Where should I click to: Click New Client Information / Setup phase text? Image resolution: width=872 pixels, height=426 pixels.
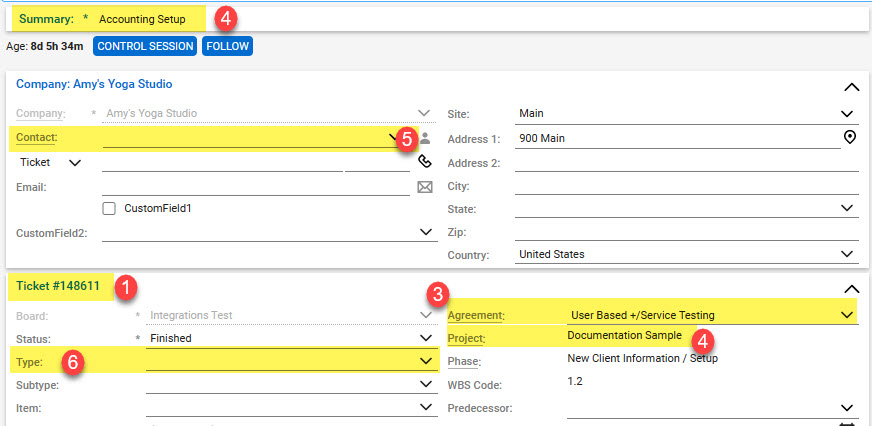coord(642,358)
